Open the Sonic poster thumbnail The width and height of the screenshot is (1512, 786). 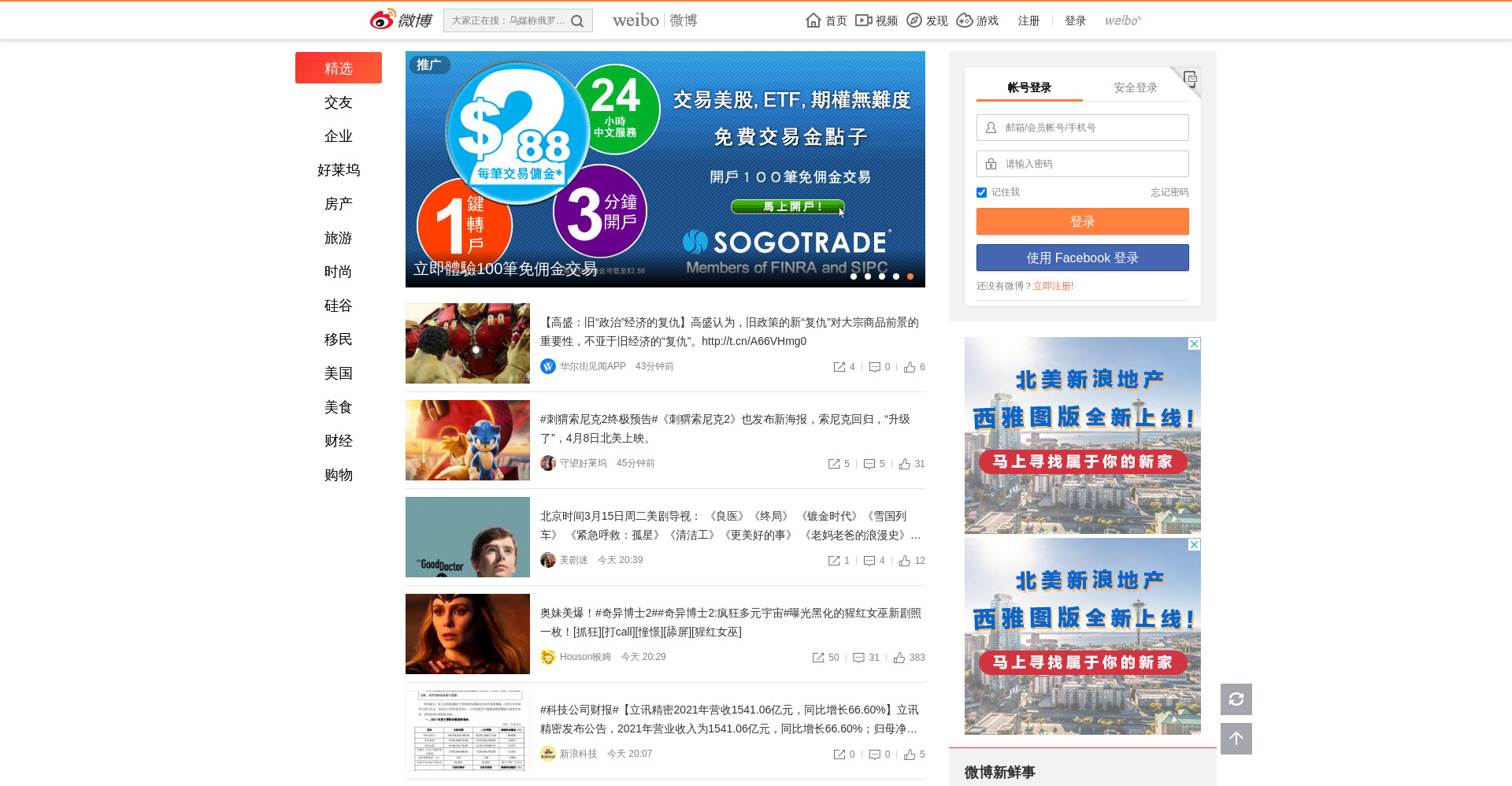click(x=468, y=440)
